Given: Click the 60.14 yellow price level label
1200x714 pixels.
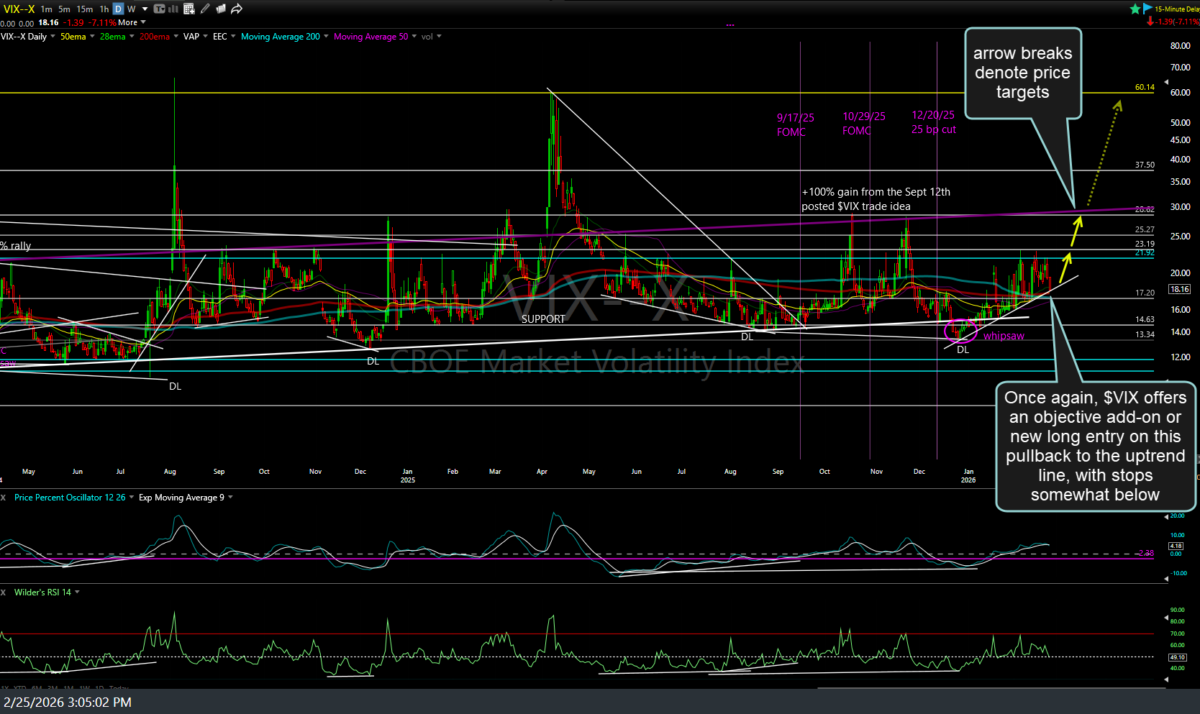Looking at the screenshot, I should [1146, 88].
